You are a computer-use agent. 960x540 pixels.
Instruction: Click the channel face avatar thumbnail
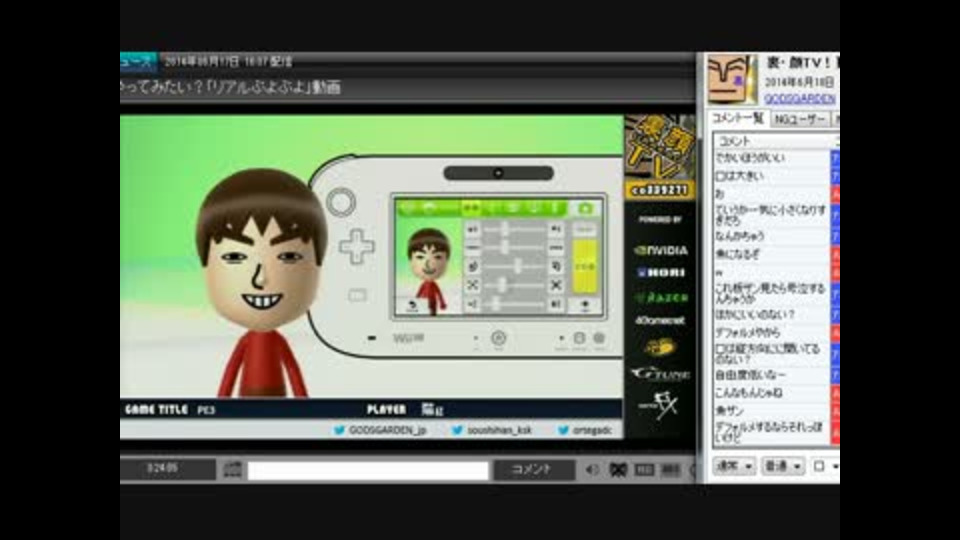[731, 79]
